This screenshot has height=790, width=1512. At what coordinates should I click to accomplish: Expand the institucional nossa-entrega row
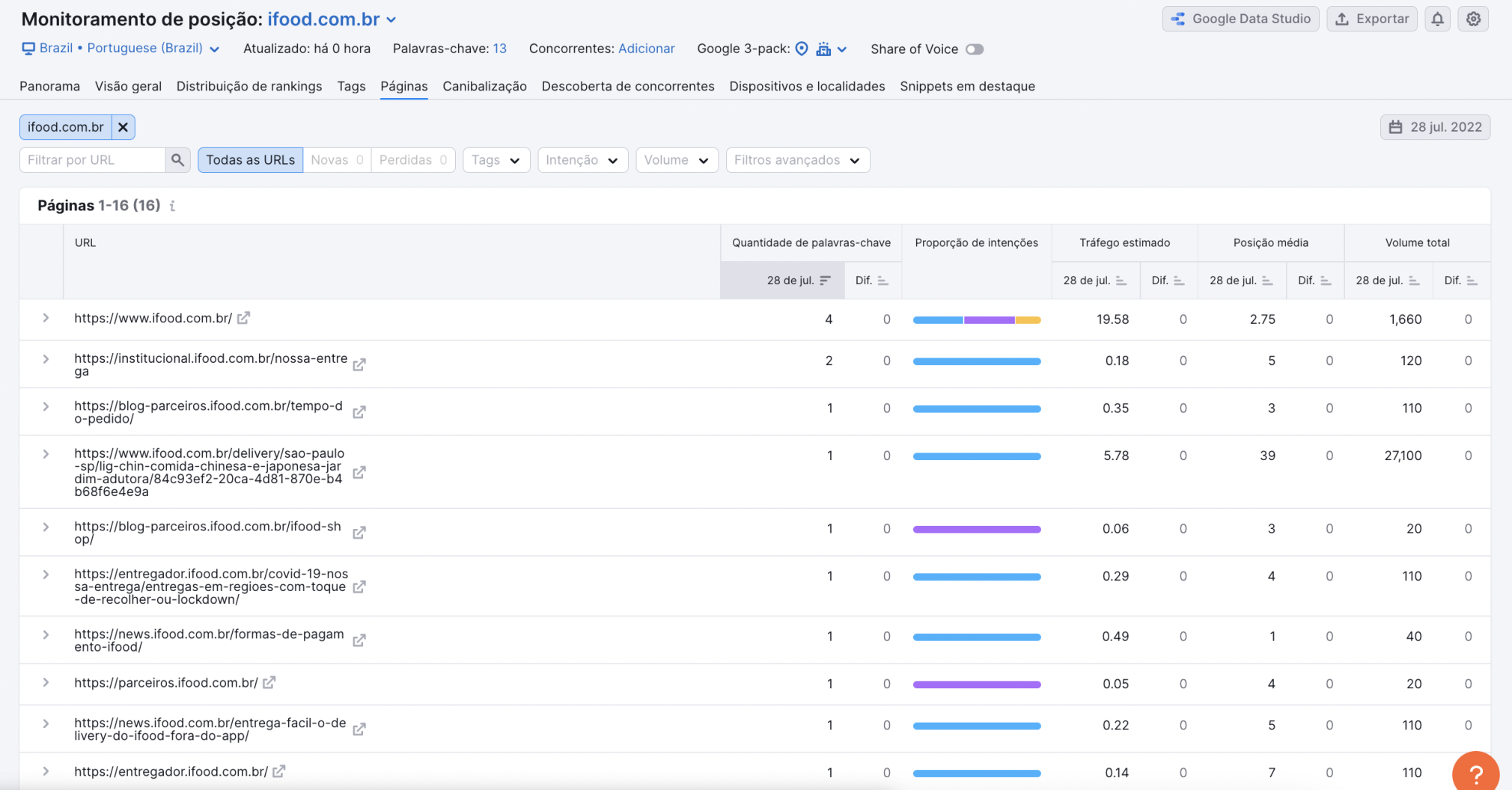(x=46, y=359)
